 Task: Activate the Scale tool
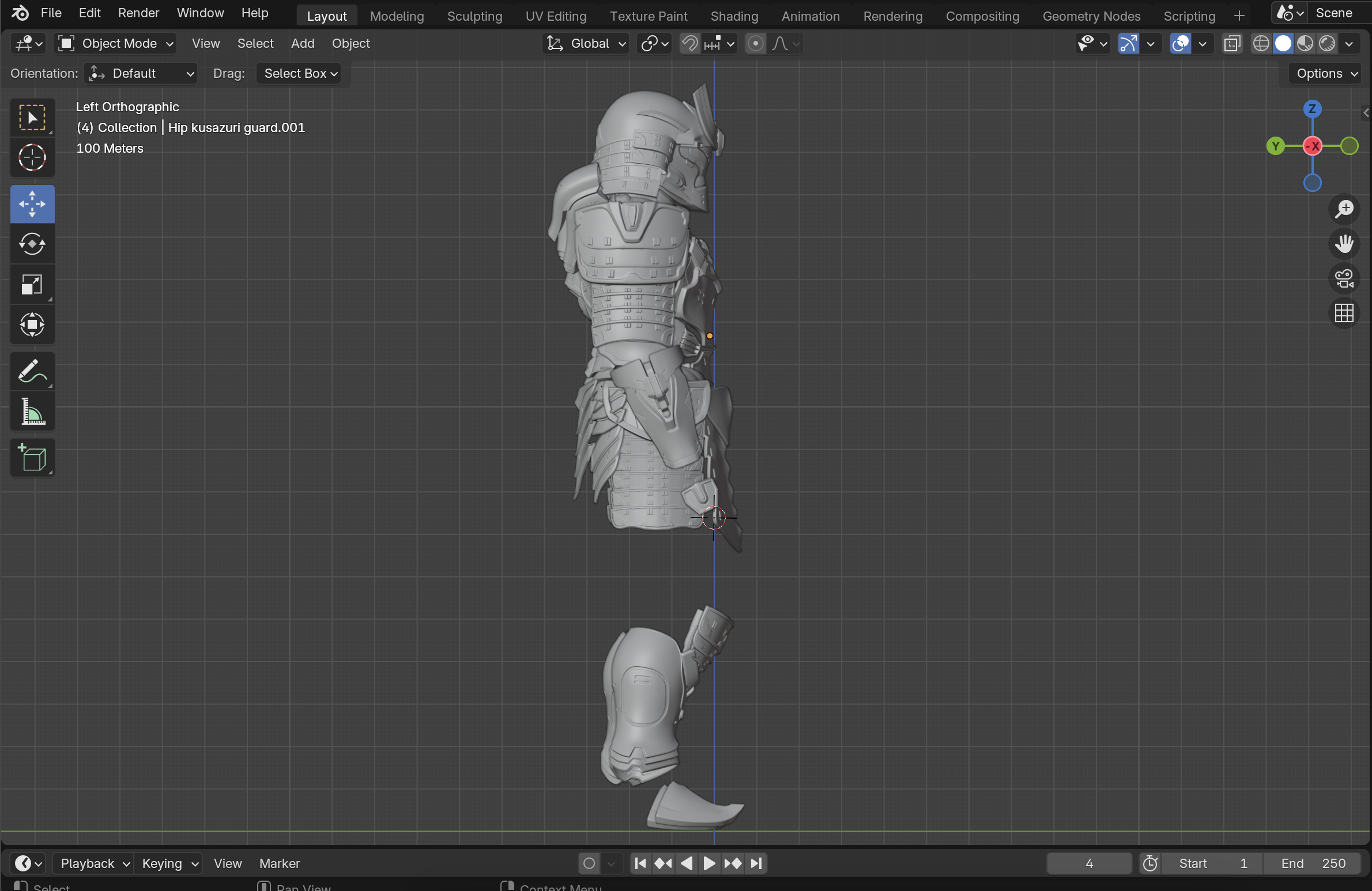[32, 284]
